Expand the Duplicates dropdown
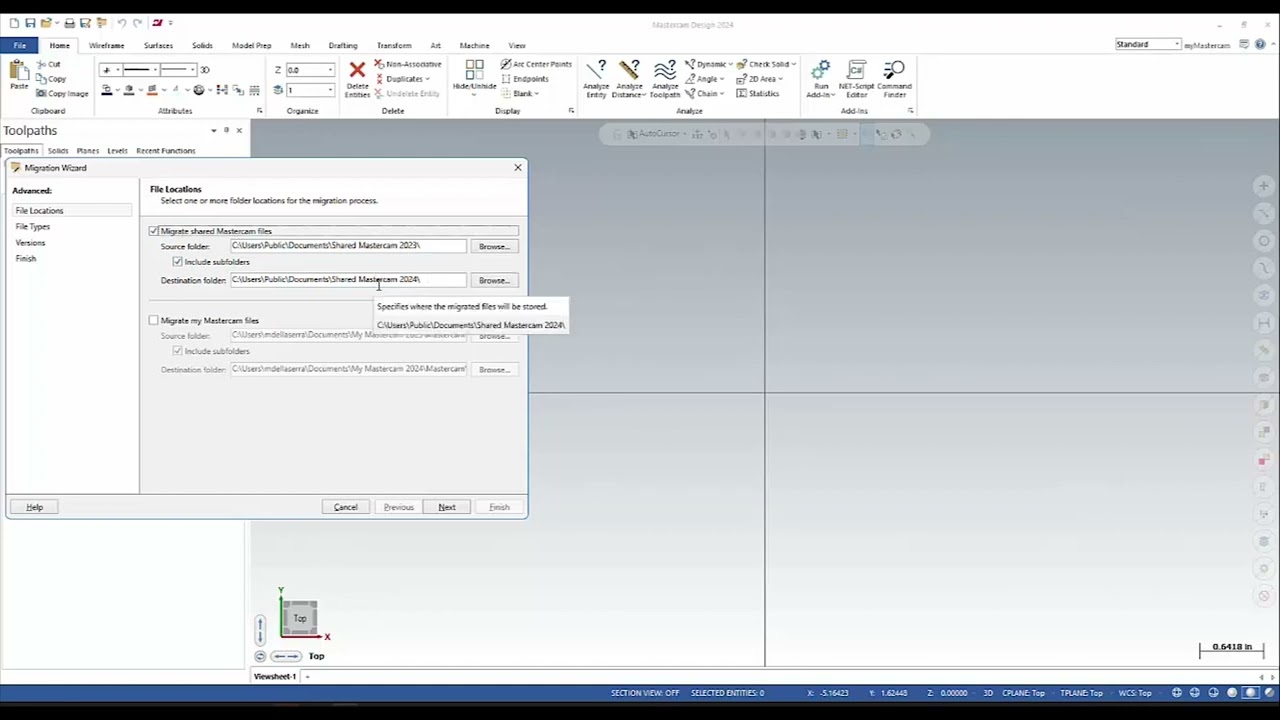 point(427,79)
